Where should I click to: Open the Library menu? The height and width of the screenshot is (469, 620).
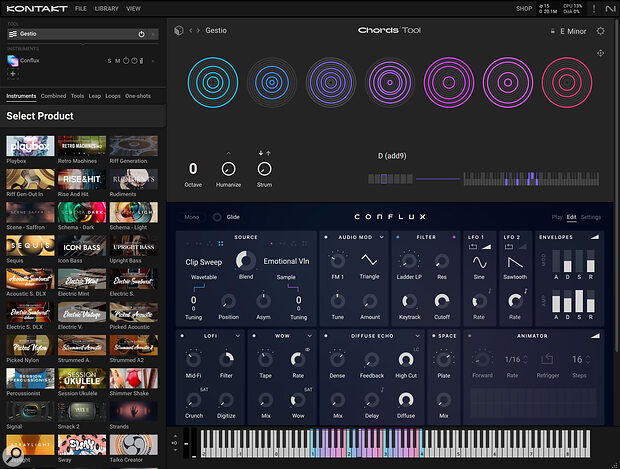(105, 8)
